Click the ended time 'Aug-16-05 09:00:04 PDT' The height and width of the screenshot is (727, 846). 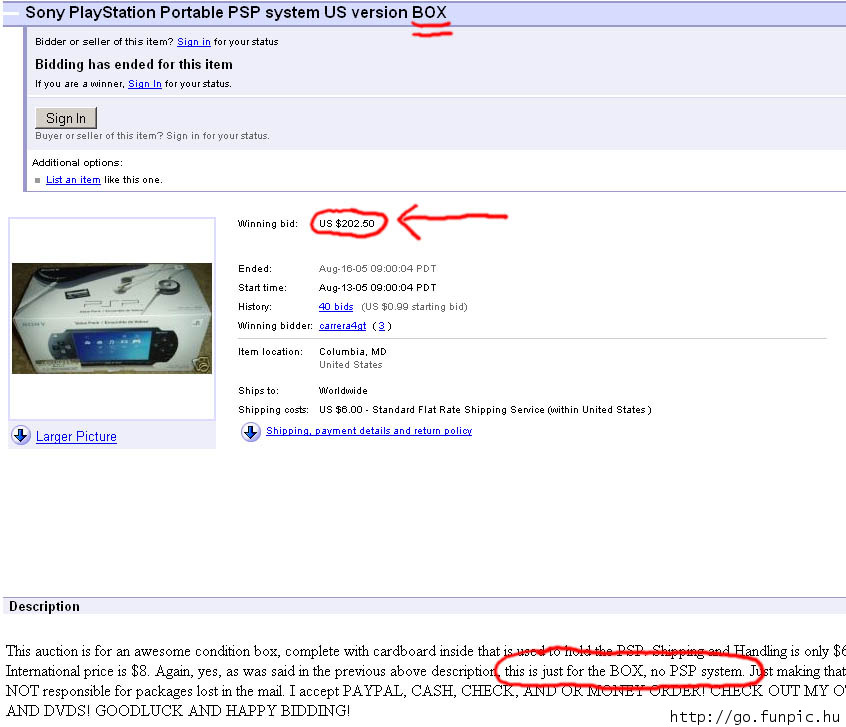click(x=377, y=269)
